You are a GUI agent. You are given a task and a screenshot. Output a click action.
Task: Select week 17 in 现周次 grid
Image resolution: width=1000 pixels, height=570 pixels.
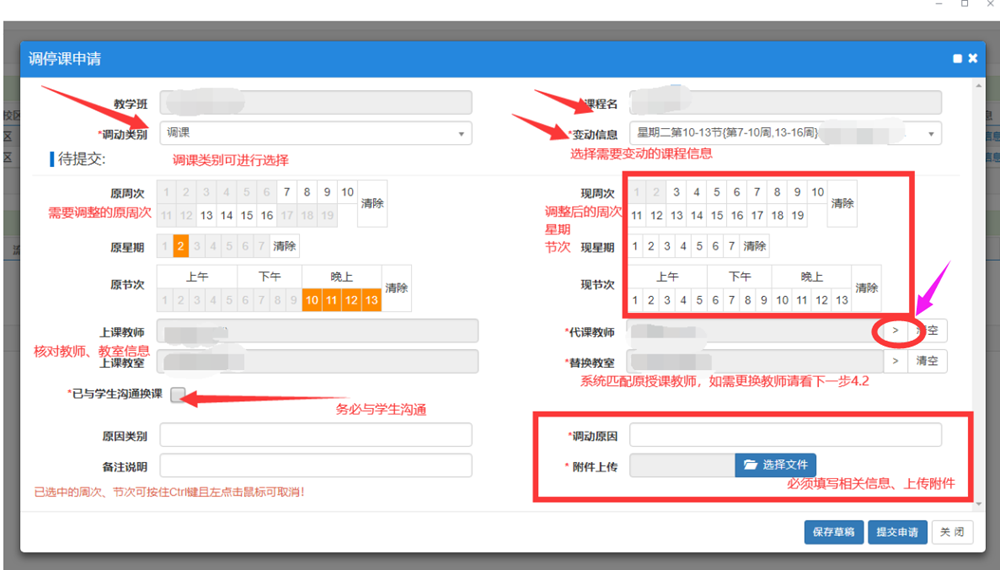[x=757, y=215]
